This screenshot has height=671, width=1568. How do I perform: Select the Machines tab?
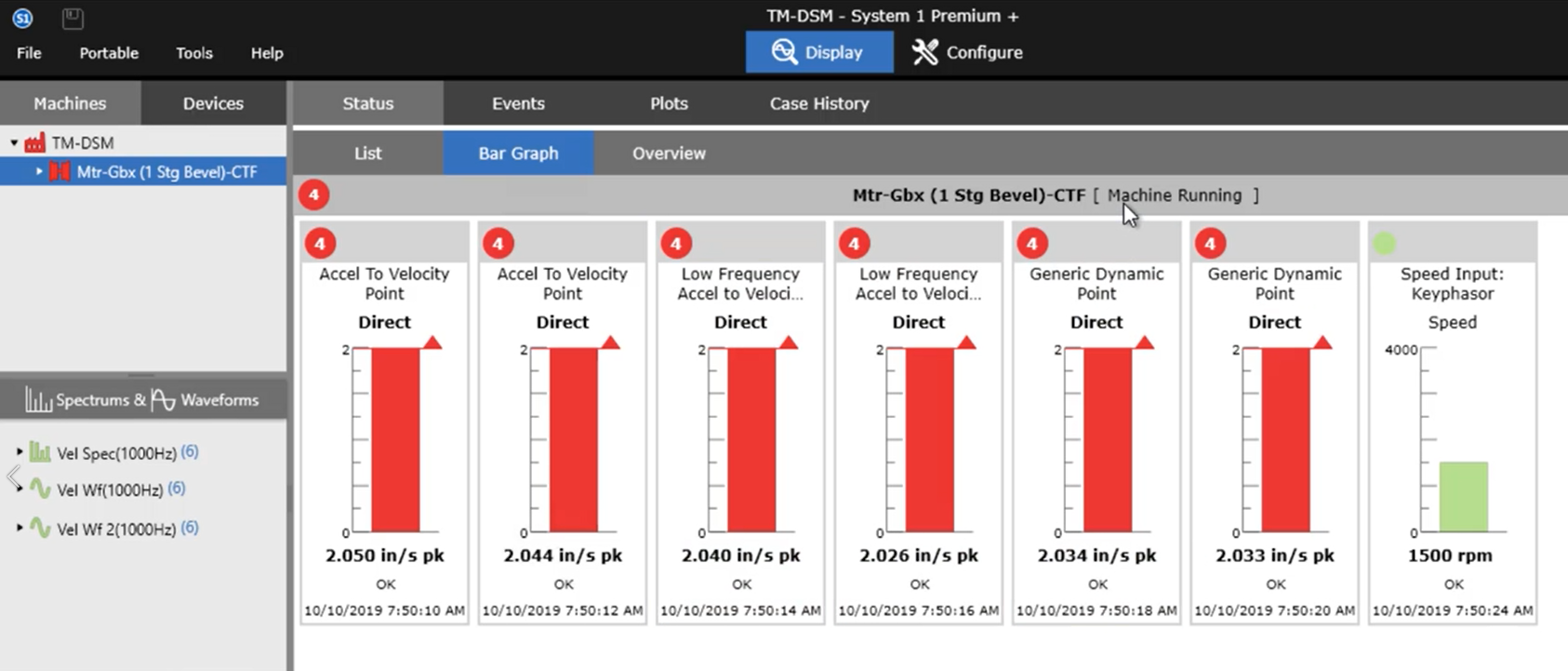(70, 103)
